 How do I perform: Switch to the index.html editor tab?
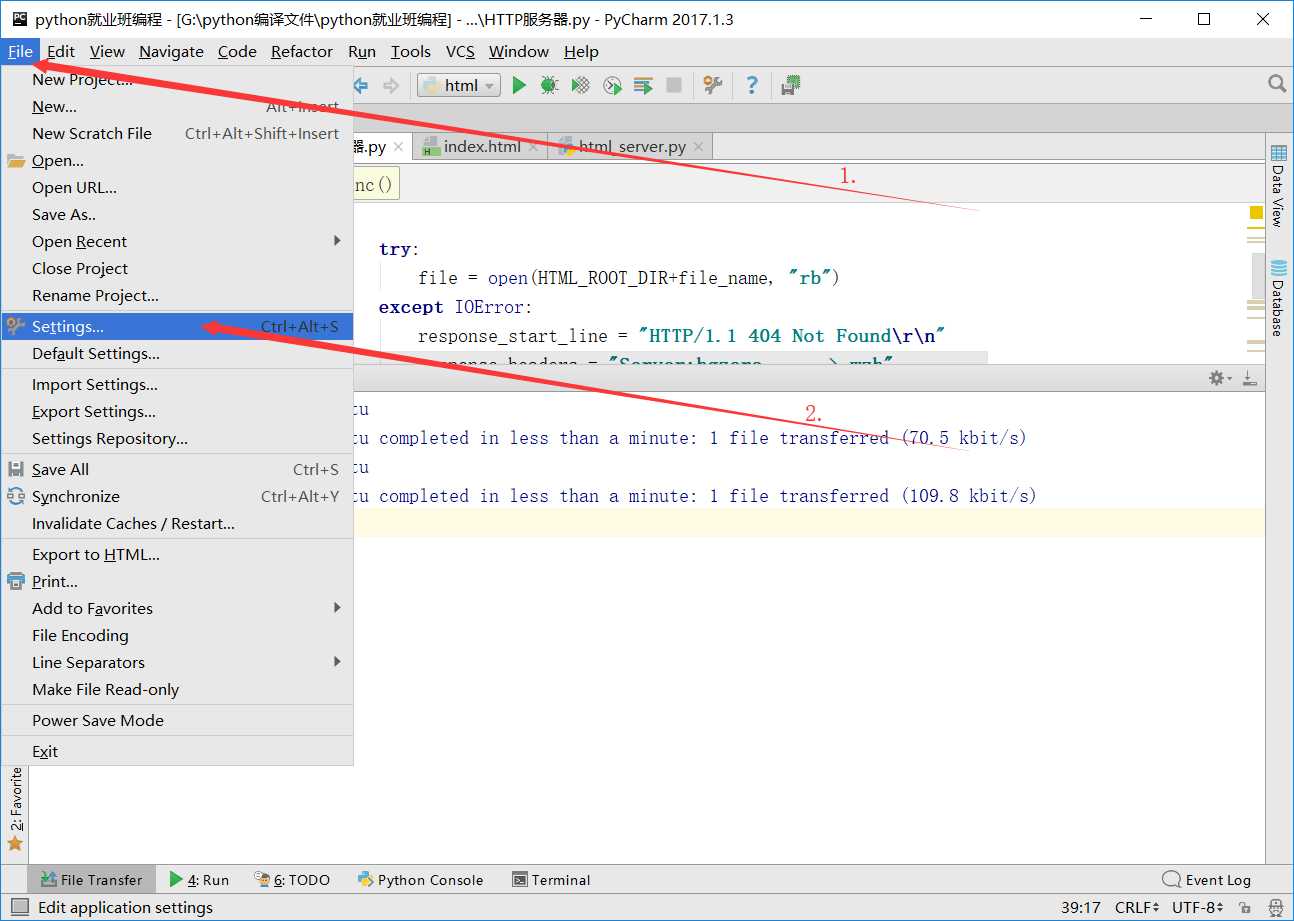(482, 147)
